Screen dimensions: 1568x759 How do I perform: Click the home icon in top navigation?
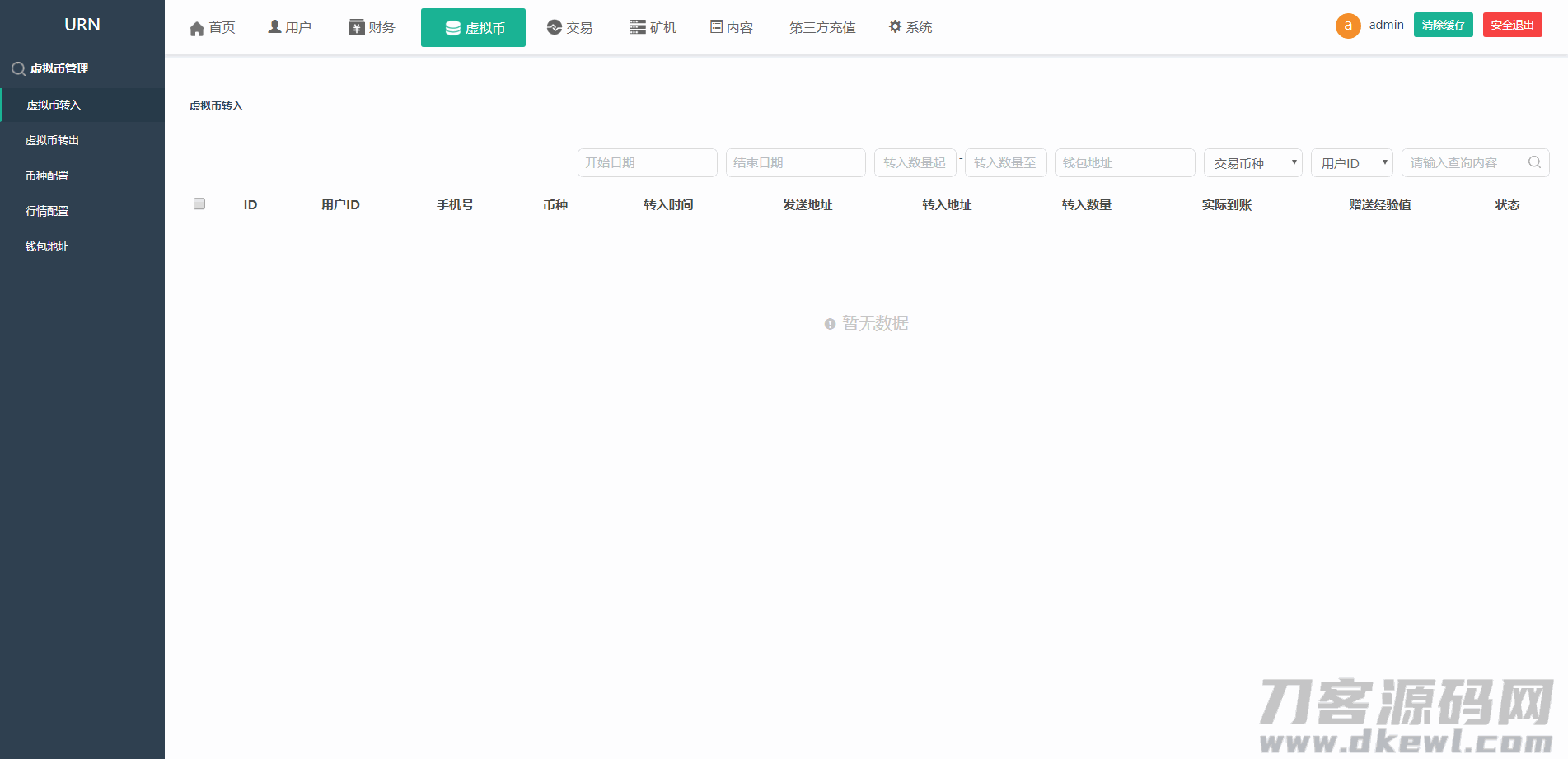point(197,29)
